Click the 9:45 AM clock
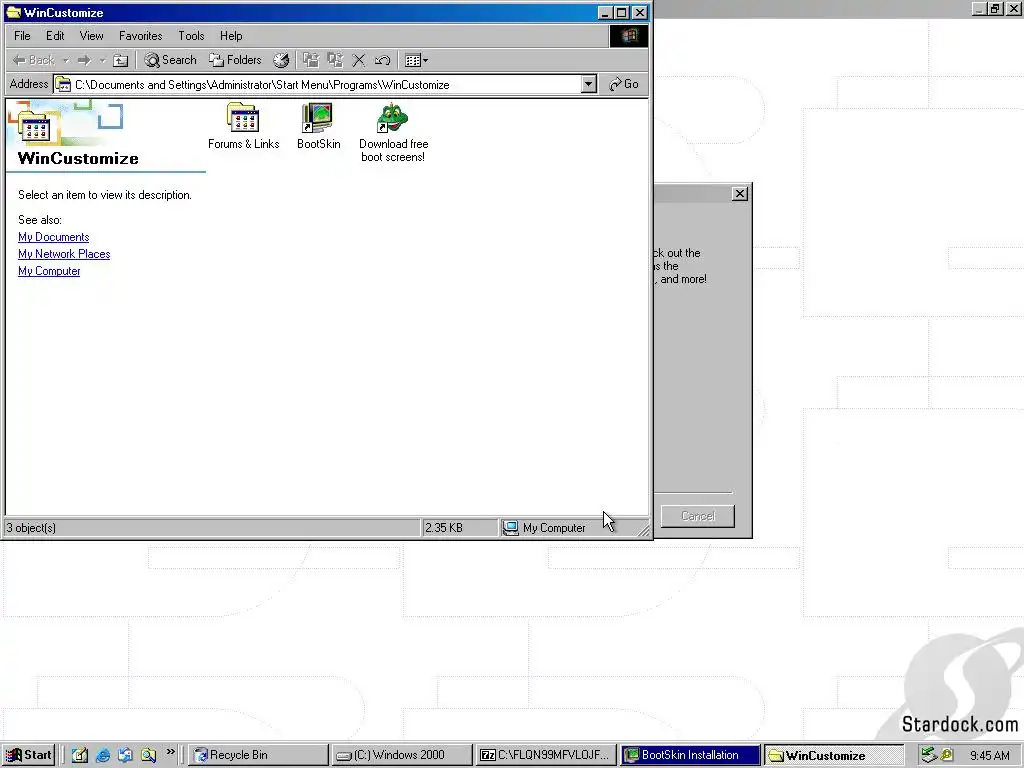 [x=989, y=756]
